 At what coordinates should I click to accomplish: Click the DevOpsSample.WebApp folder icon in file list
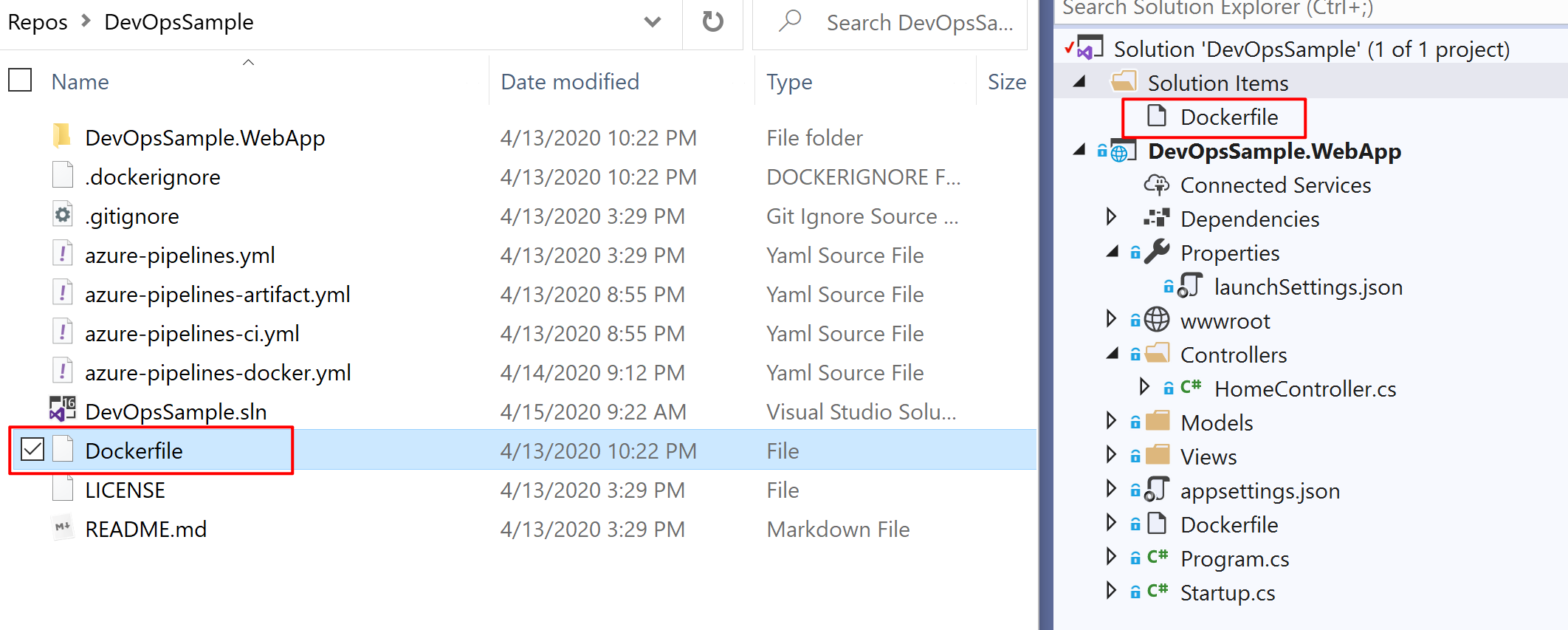(x=62, y=137)
